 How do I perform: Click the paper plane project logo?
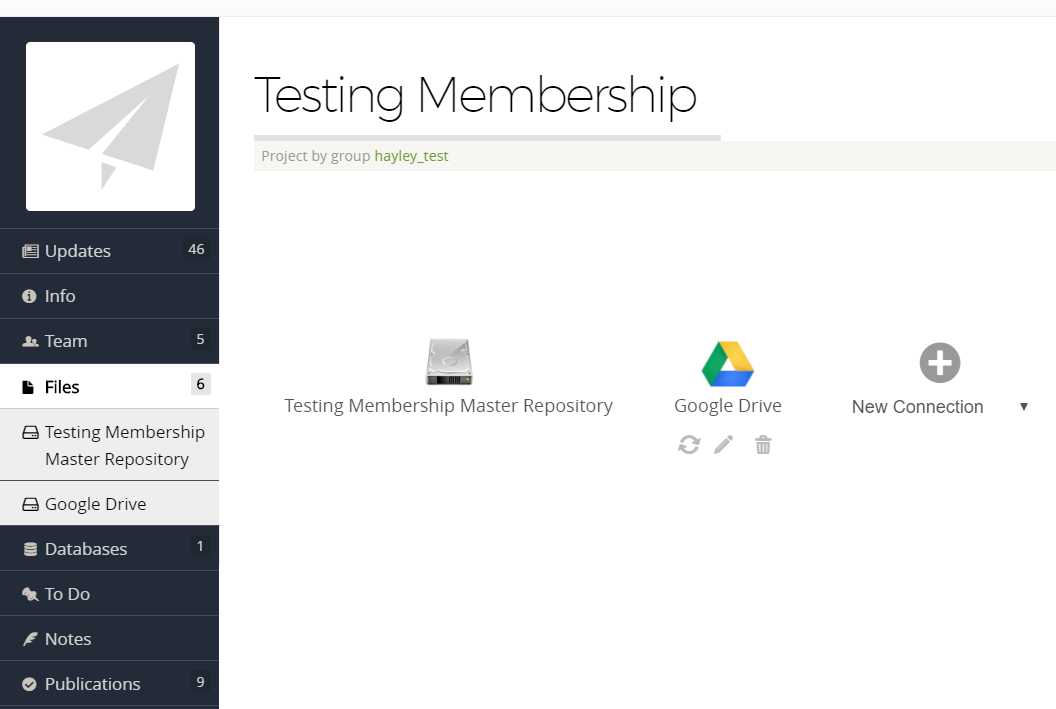[x=110, y=126]
